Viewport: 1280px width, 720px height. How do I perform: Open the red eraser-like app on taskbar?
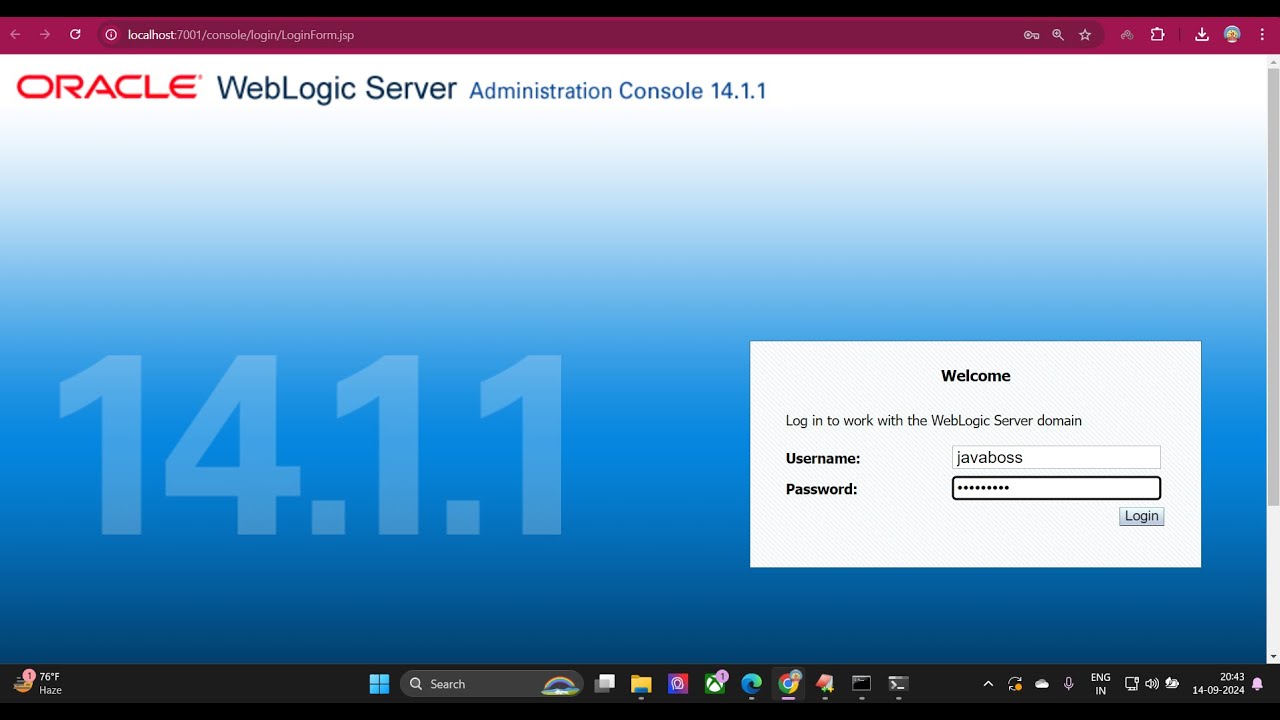pyautogui.click(x=825, y=684)
